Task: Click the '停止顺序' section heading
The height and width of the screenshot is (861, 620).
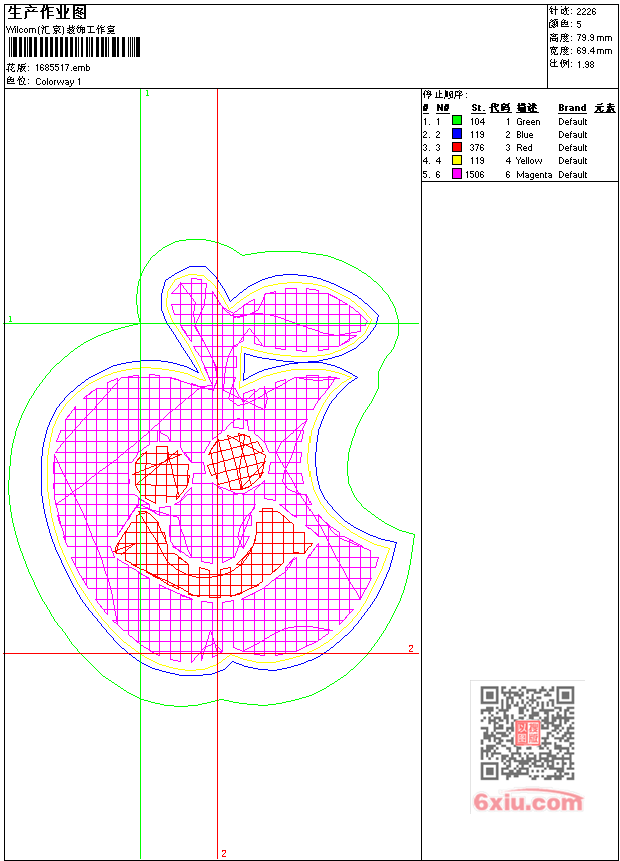Action: [x=445, y=94]
